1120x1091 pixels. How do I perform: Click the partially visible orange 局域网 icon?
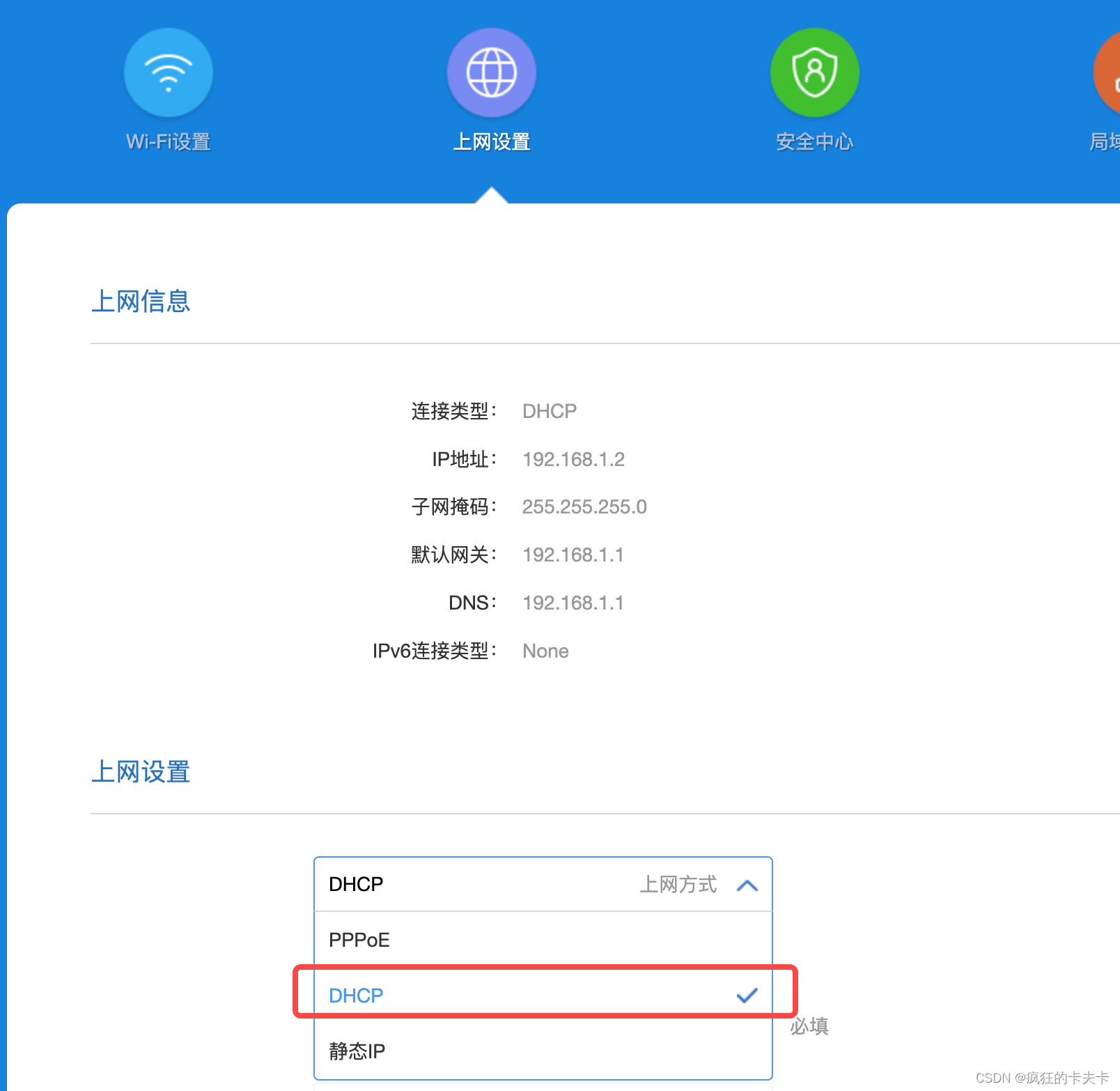pos(1107,72)
